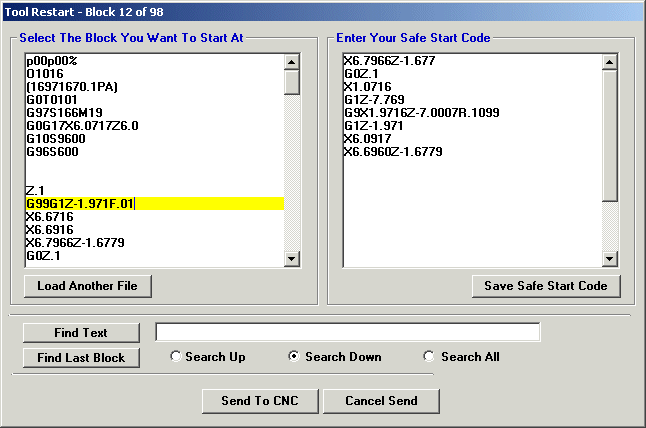
Task: Click safe start line G1Z-1.971
Action: pyautogui.click(x=373, y=126)
